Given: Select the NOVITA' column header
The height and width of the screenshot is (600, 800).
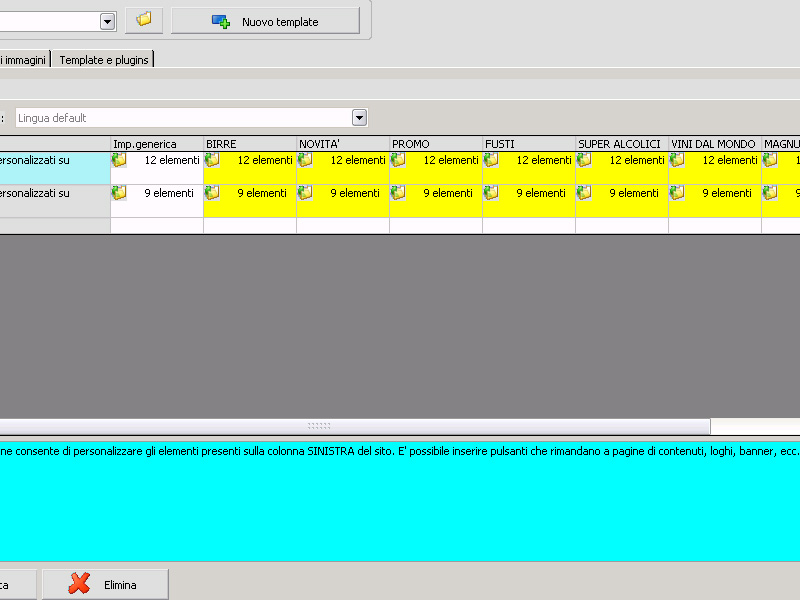Looking at the screenshot, I should (x=342, y=144).
